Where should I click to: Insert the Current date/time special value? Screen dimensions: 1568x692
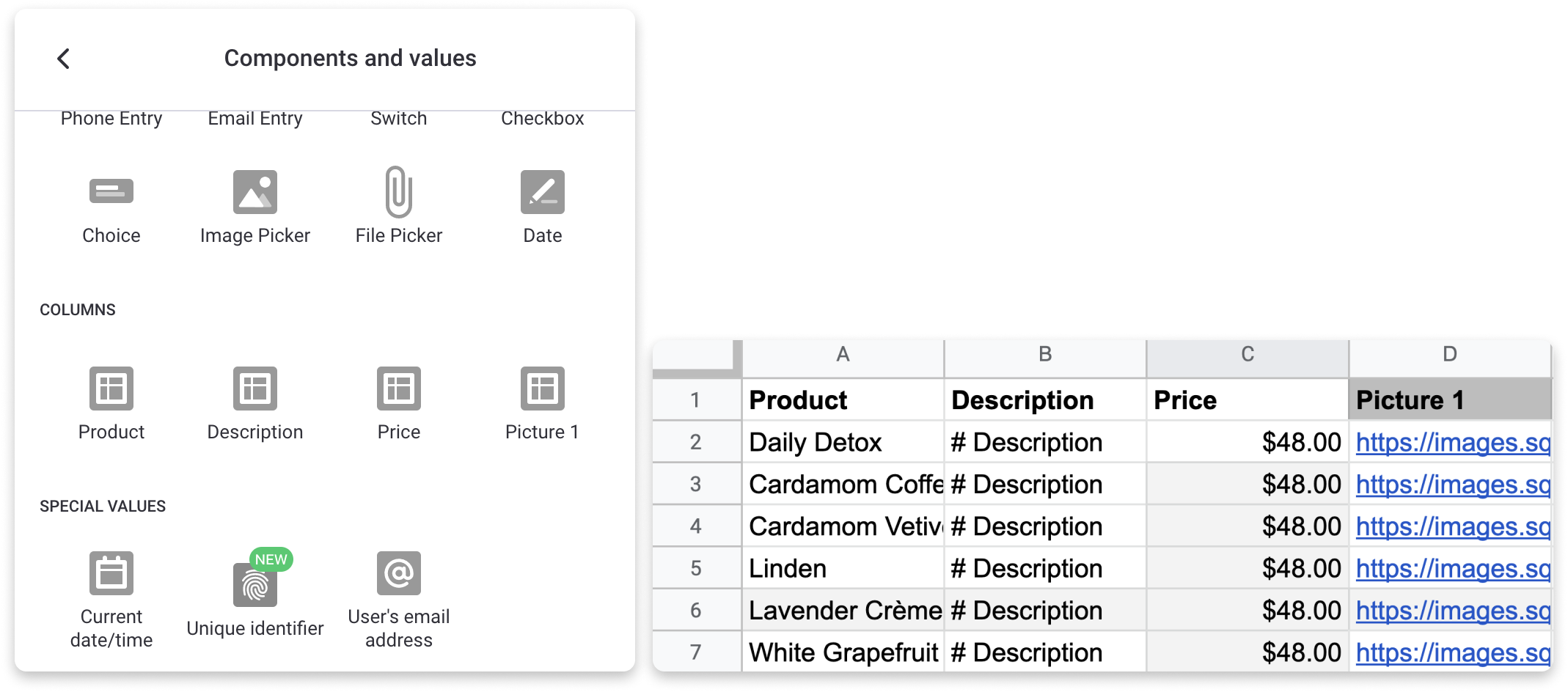pos(111,573)
